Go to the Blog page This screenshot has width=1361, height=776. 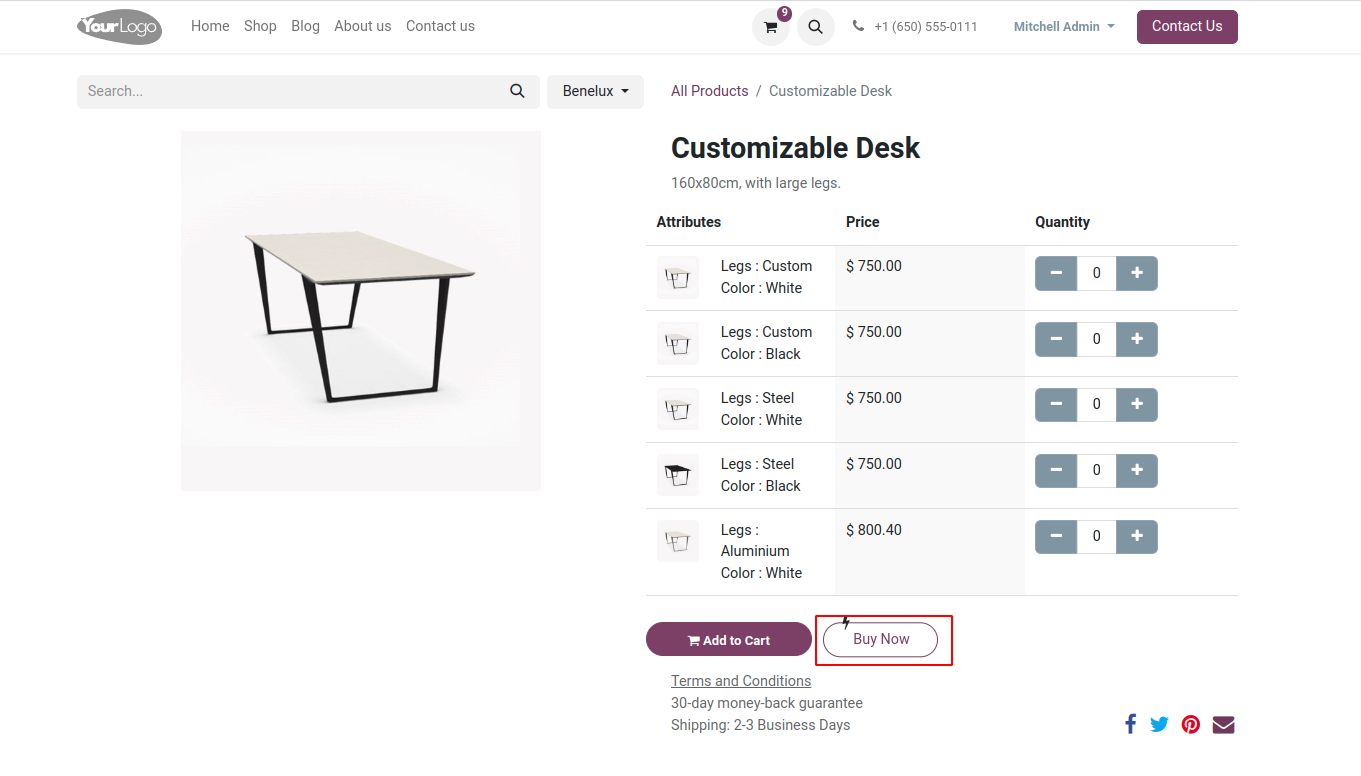(305, 26)
